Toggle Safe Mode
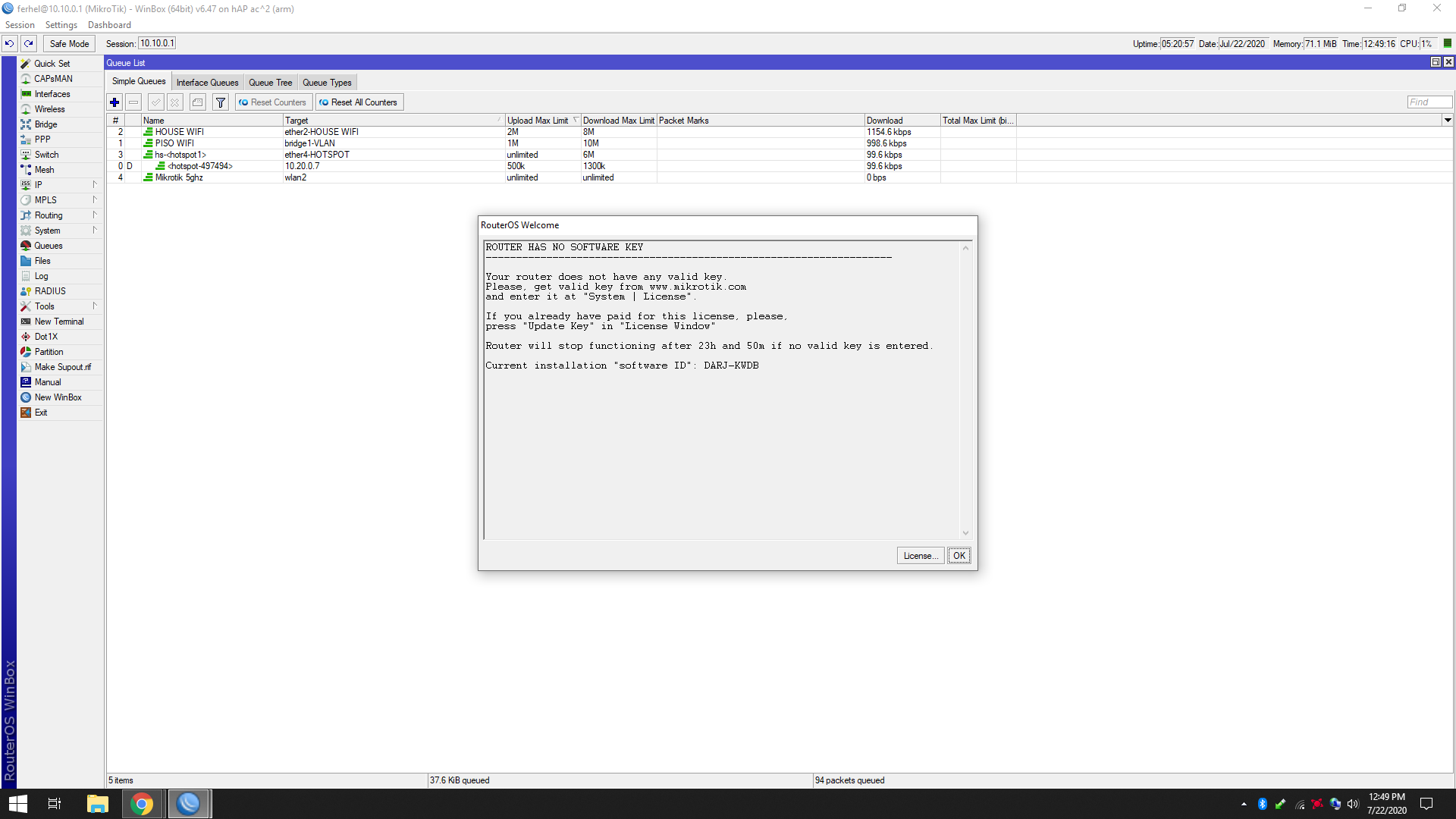1456x819 pixels. point(69,44)
